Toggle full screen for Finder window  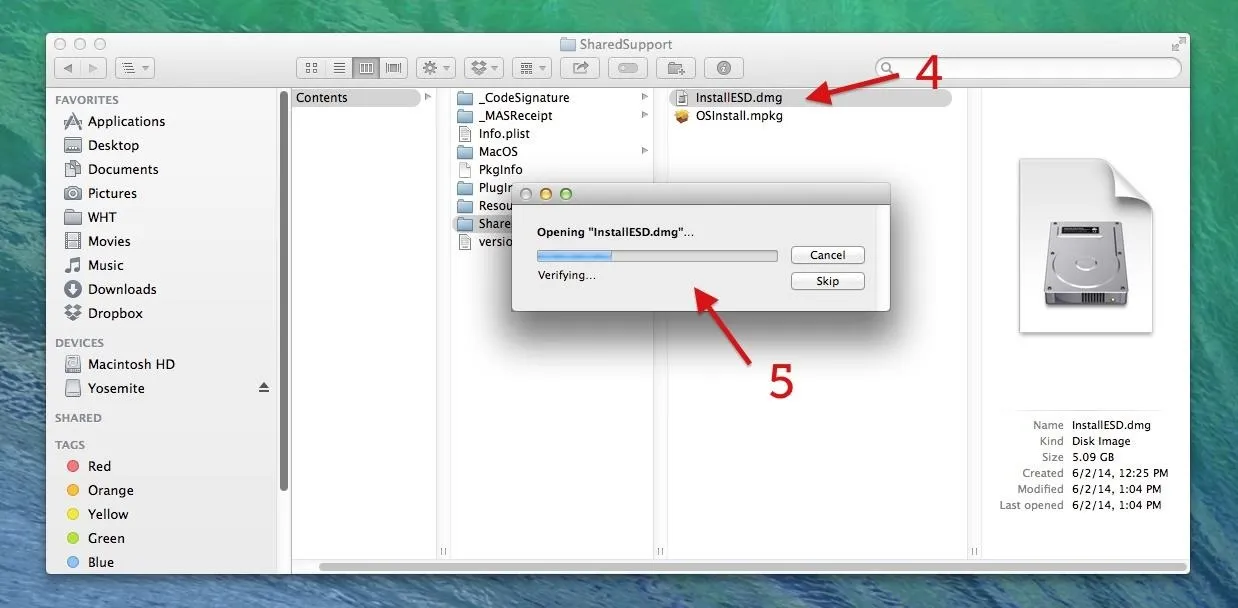point(1178,44)
